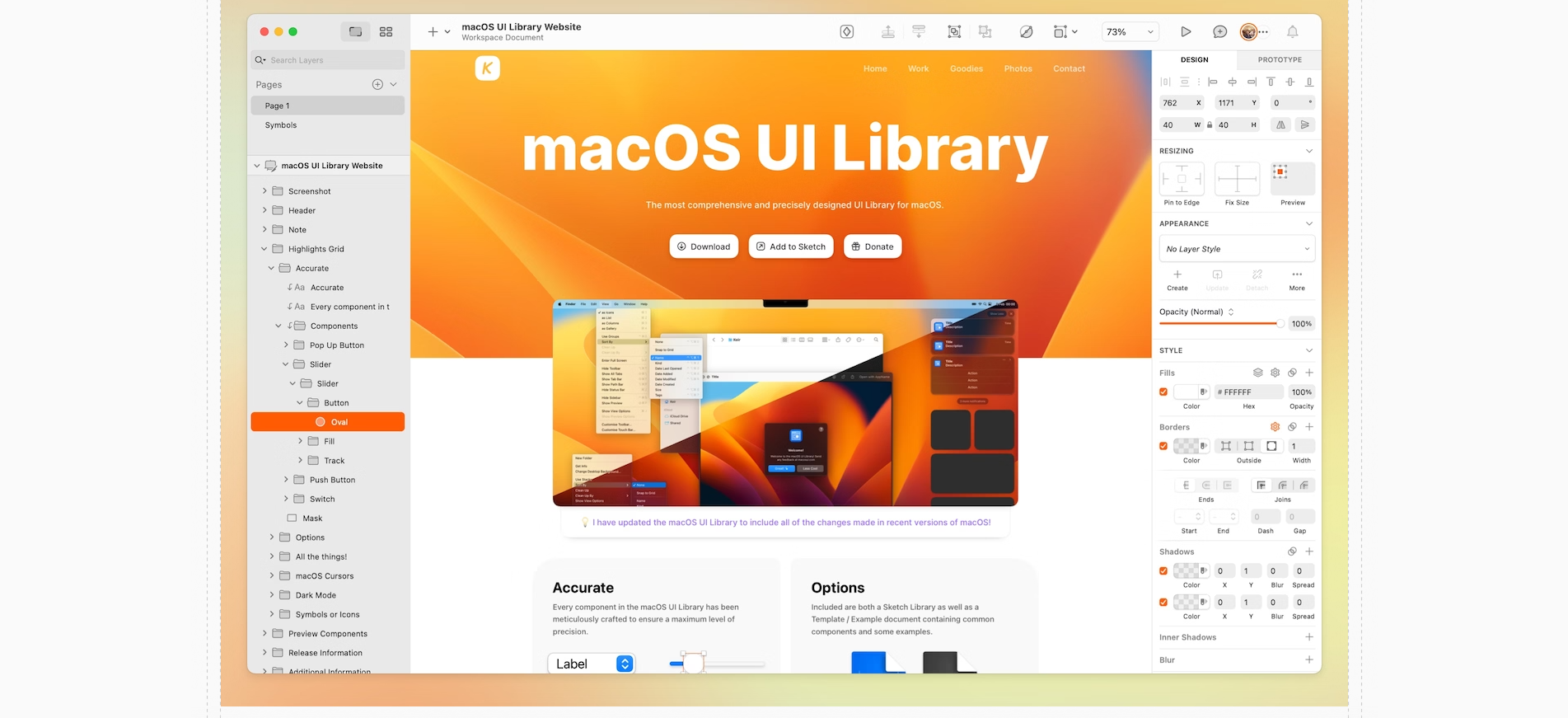Click the More layer style options

(1297, 279)
